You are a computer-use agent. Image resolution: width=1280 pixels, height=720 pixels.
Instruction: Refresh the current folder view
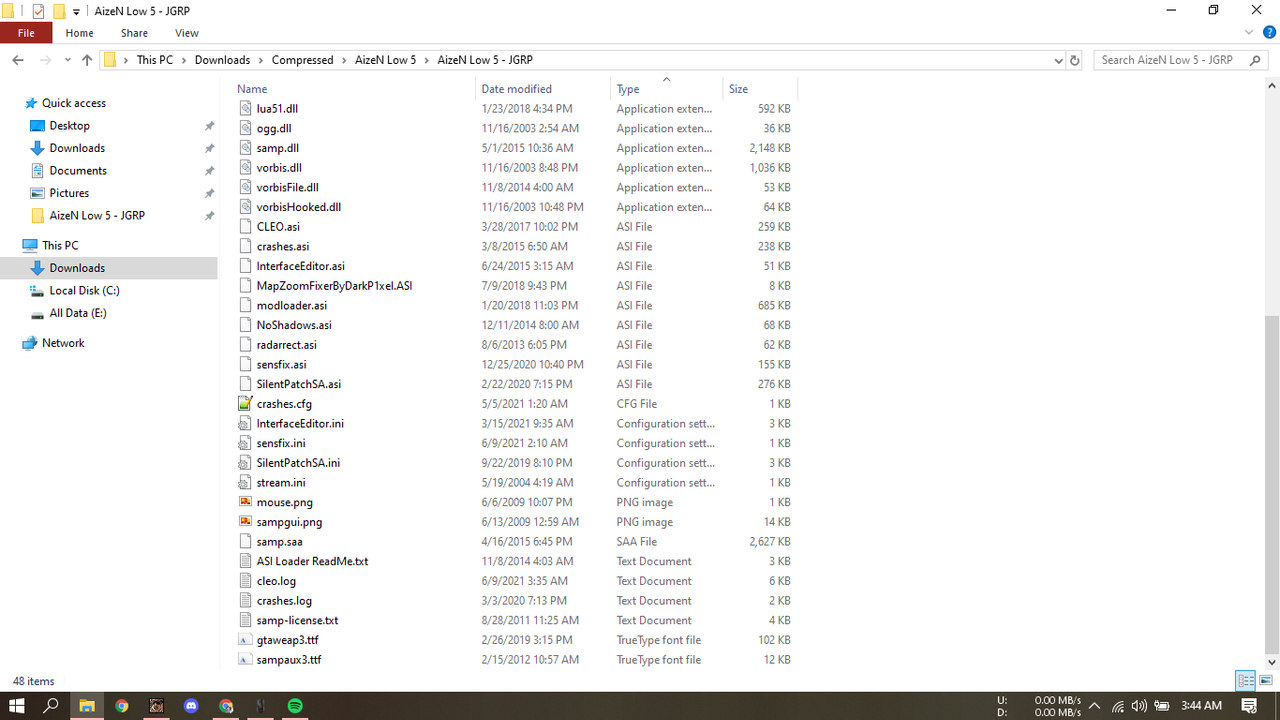[1075, 60]
